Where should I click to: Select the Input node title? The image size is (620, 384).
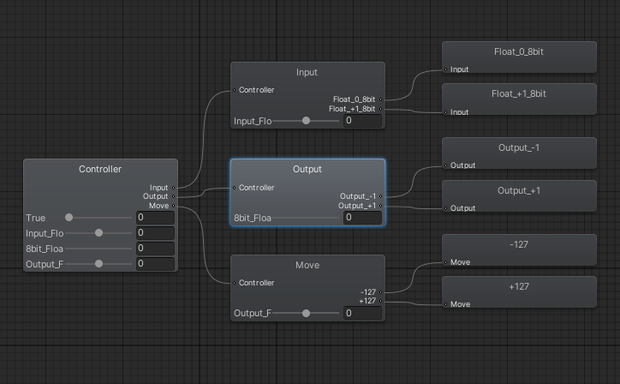tap(307, 72)
